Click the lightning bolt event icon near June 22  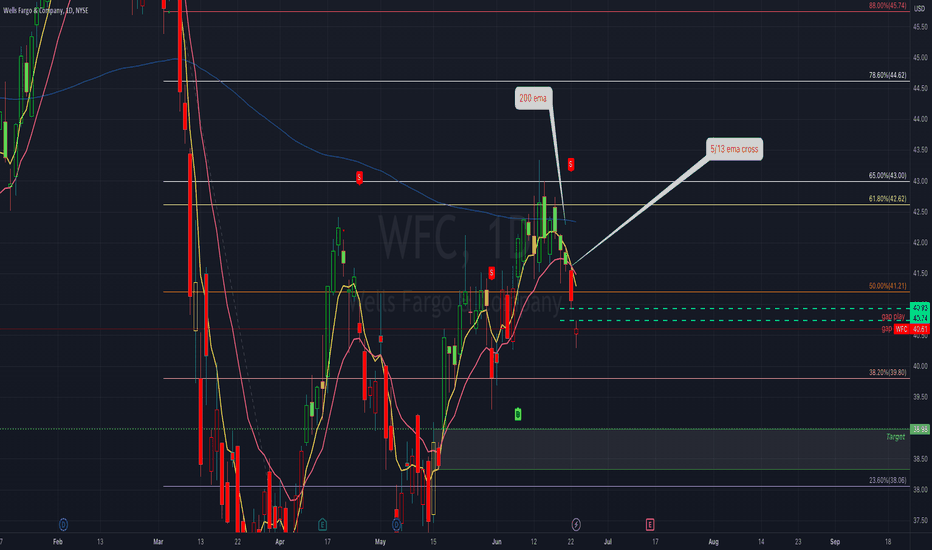pyautogui.click(x=576, y=524)
